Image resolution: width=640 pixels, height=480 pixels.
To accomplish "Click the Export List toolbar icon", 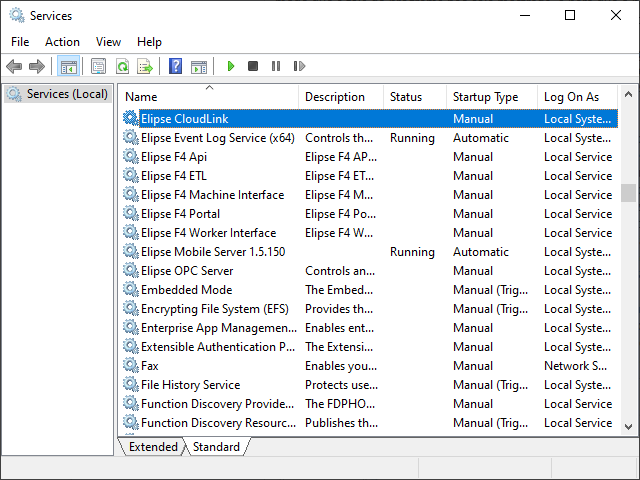I will [145, 66].
